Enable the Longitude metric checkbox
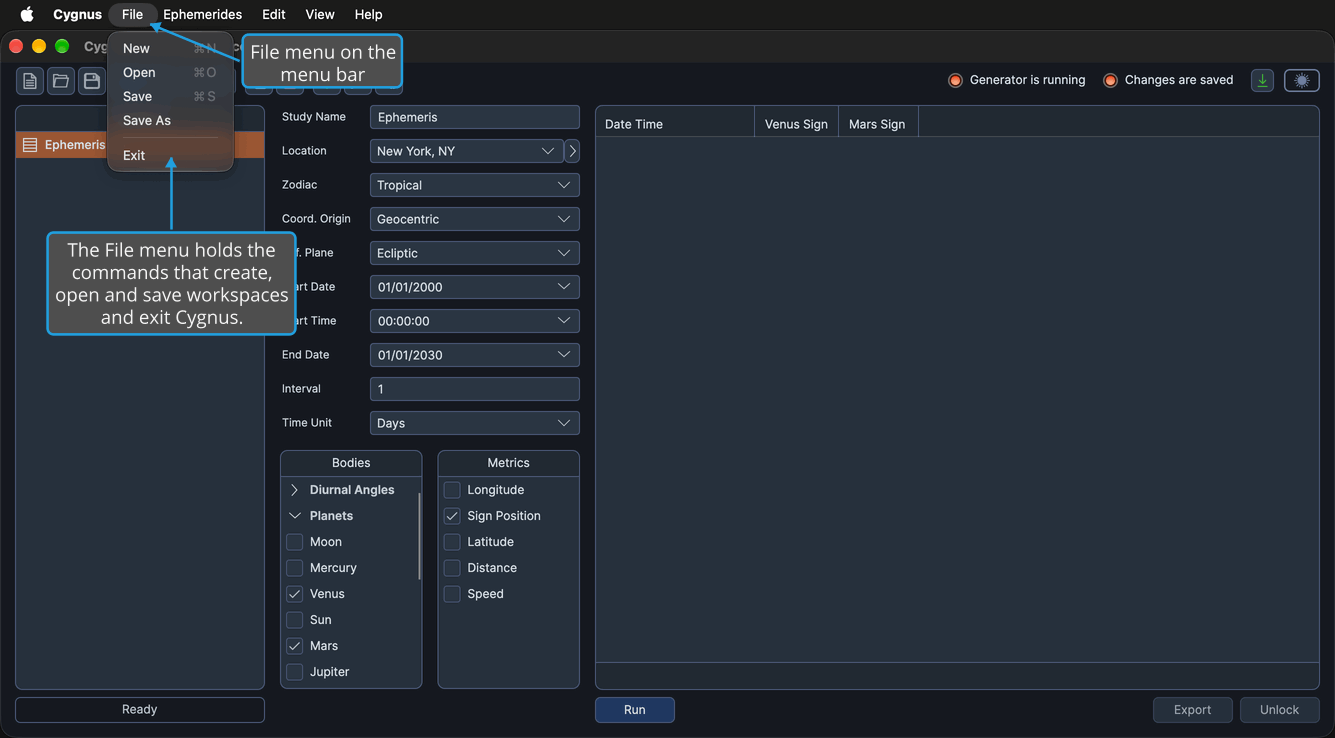The width and height of the screenshot is (1335, 738). pyautogui.click(x=452, y=490)
